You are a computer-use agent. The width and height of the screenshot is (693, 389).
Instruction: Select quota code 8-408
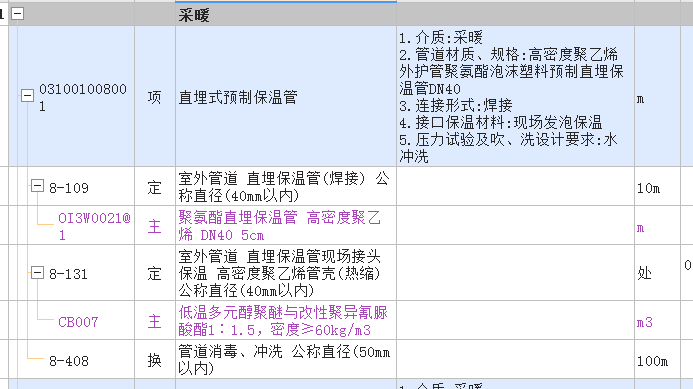pos(69,361)
